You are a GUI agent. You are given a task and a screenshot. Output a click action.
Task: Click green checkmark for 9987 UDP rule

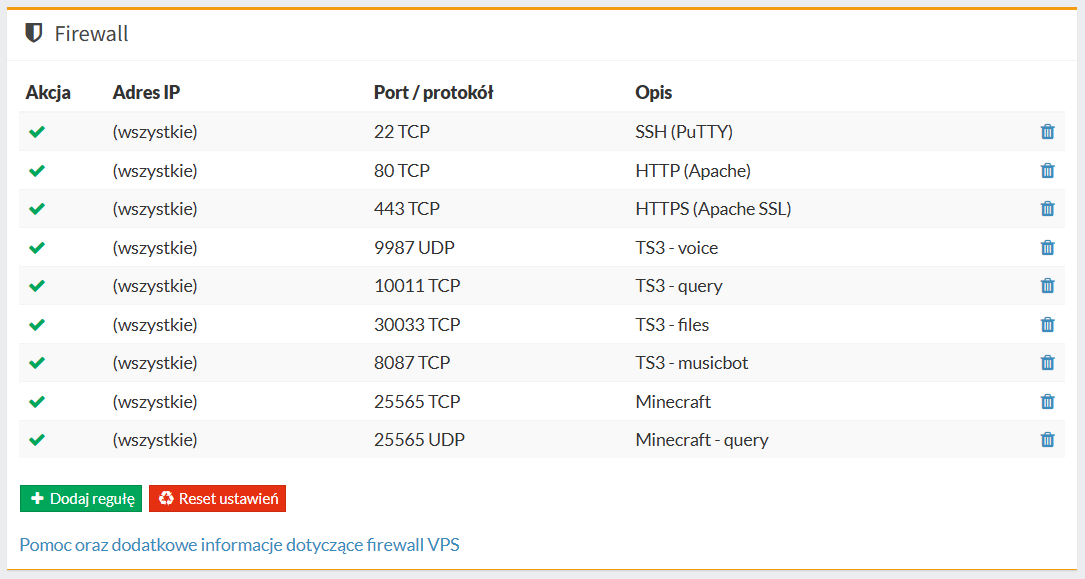coord(37,248)
